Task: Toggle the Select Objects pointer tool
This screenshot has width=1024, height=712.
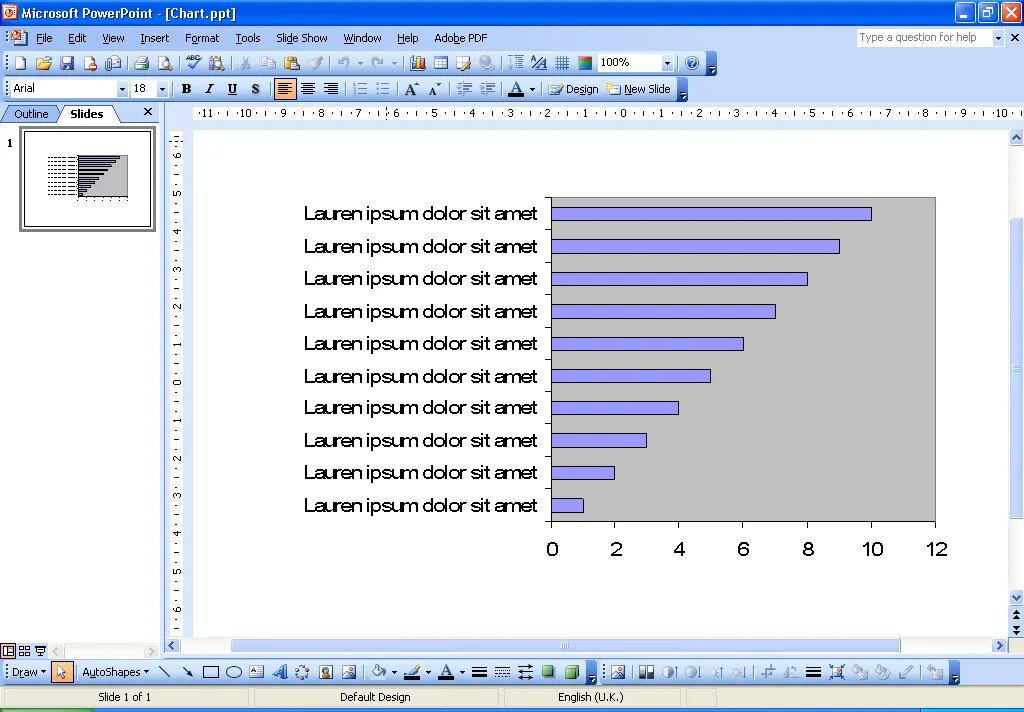Action: 61,672
